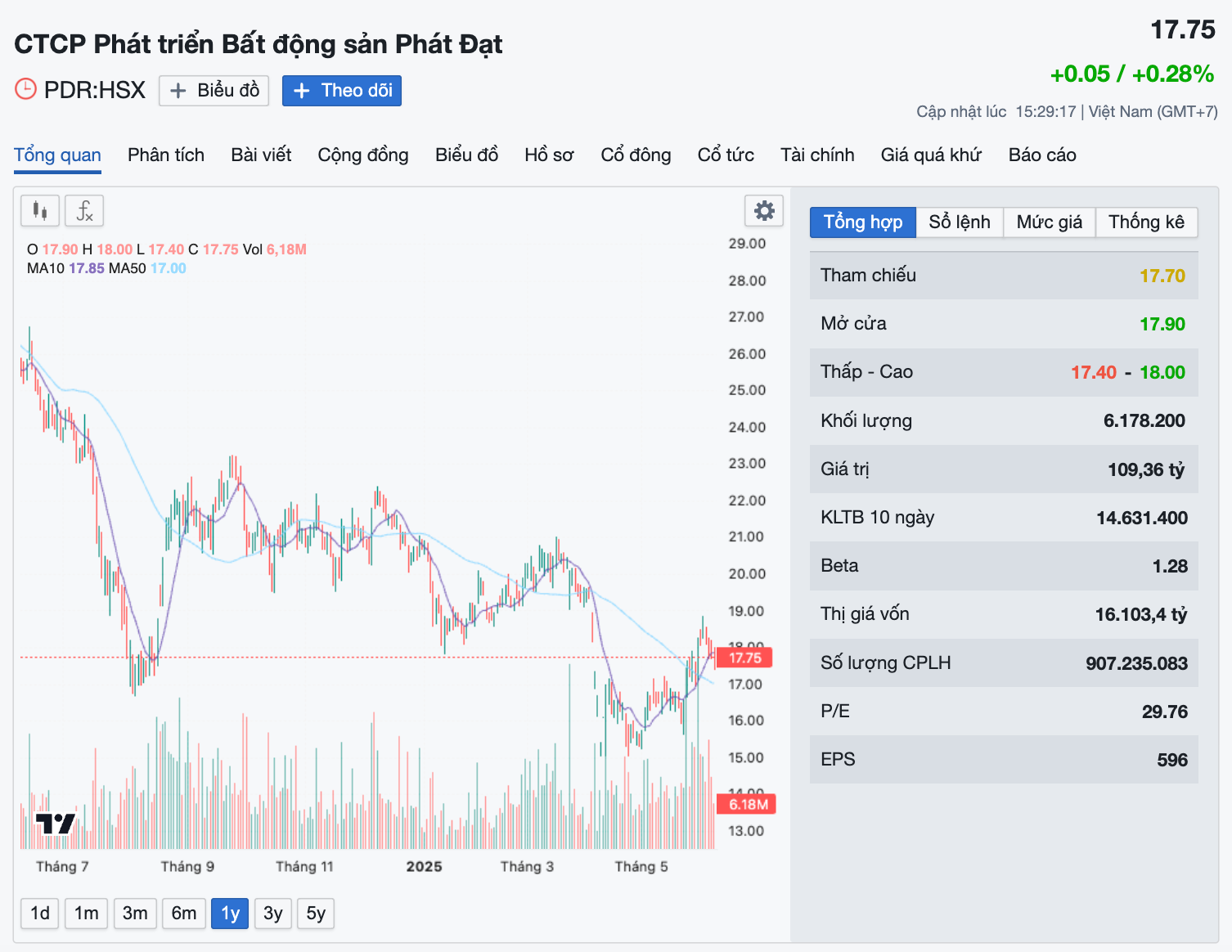Click the OHLC values legend line
This screenshot has width=1232, height=952.
167,249
